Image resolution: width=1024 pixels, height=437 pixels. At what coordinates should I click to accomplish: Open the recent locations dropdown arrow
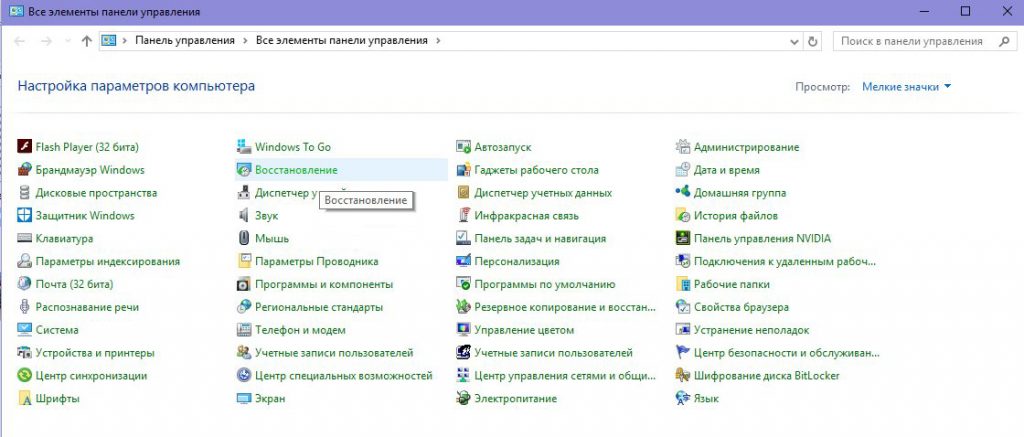[x=68, y=40]
